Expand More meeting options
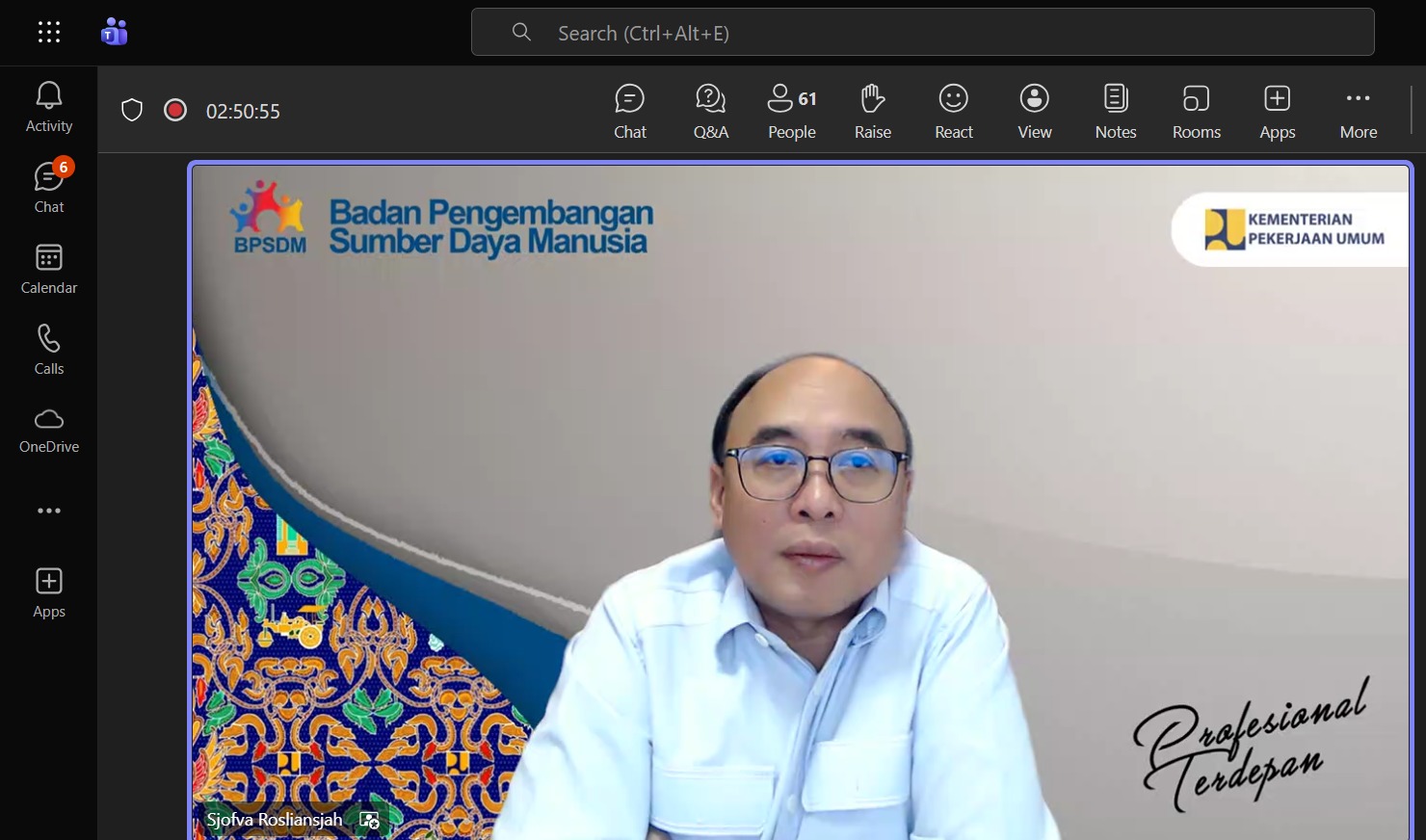 pos(1358,111)
